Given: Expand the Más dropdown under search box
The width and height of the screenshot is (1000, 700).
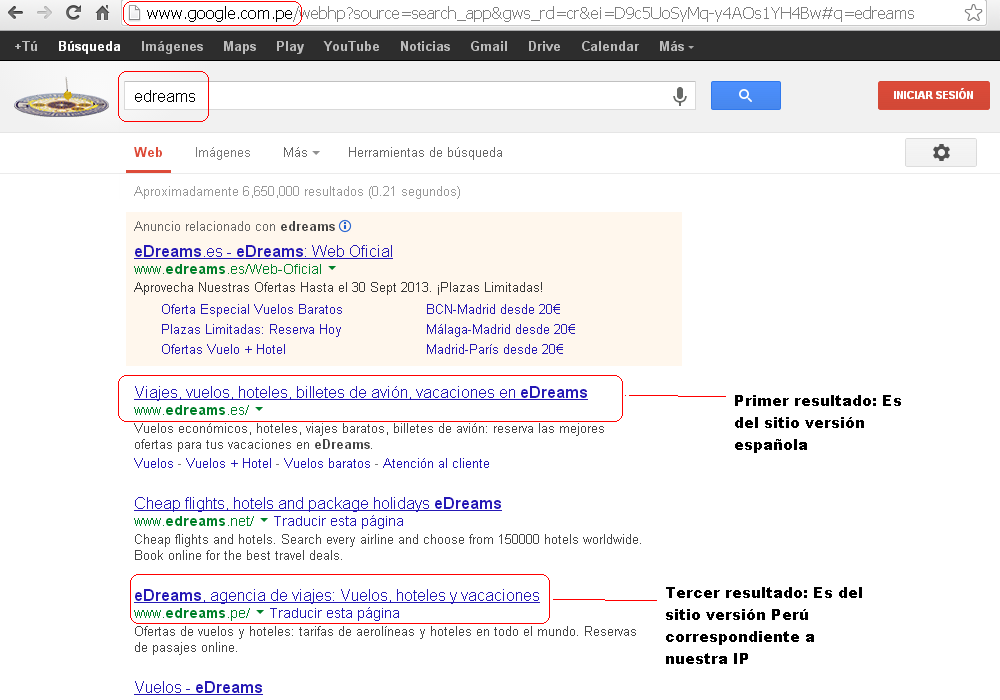Looking at the screenshot, I should point(301,152).
